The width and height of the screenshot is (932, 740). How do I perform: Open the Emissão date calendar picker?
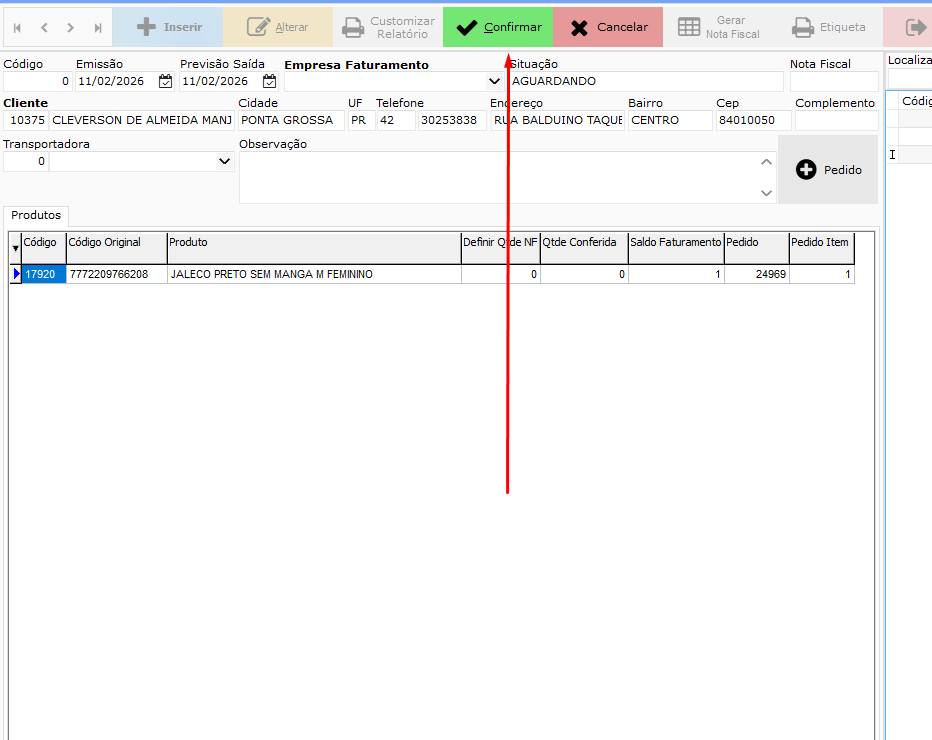(x=165, y=81)
